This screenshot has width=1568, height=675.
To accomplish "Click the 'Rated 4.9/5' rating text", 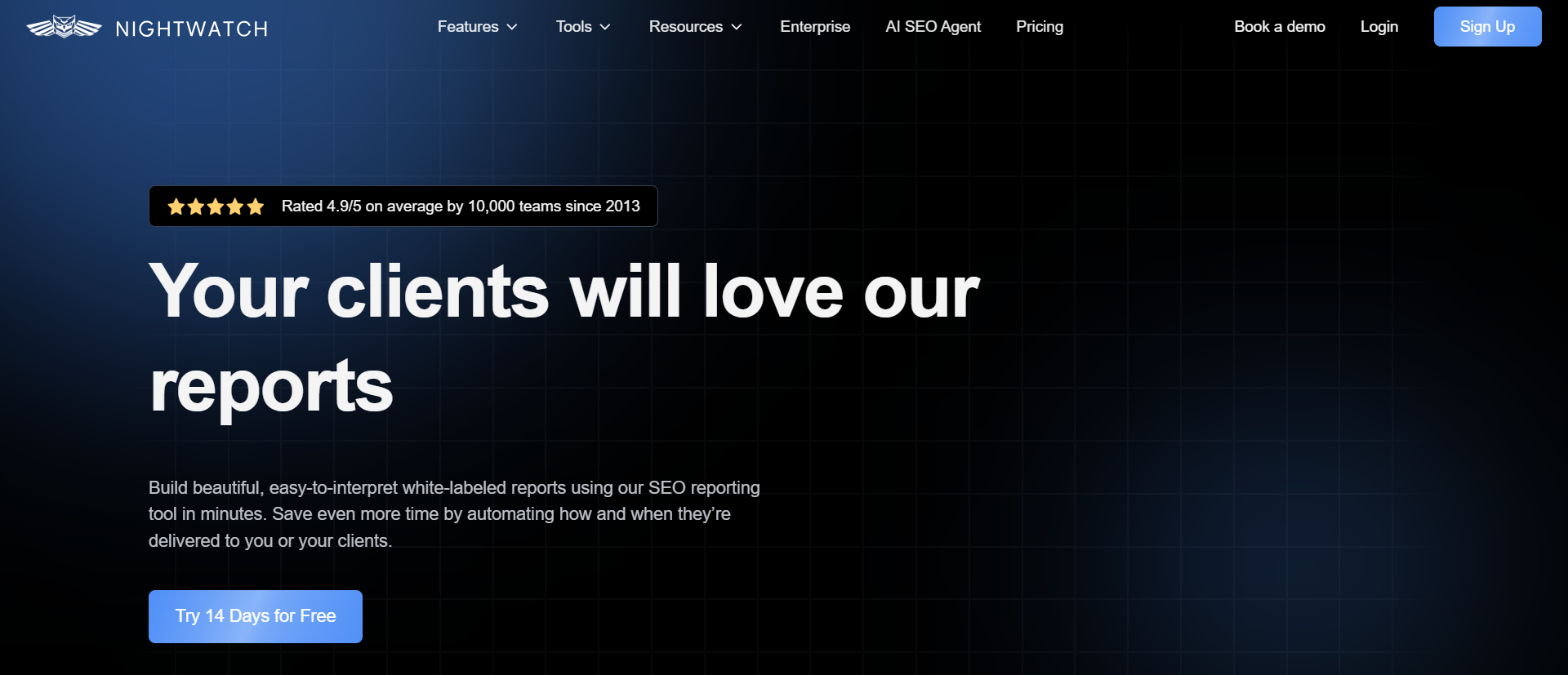I will pyautogui.click(x=460, y=206).
